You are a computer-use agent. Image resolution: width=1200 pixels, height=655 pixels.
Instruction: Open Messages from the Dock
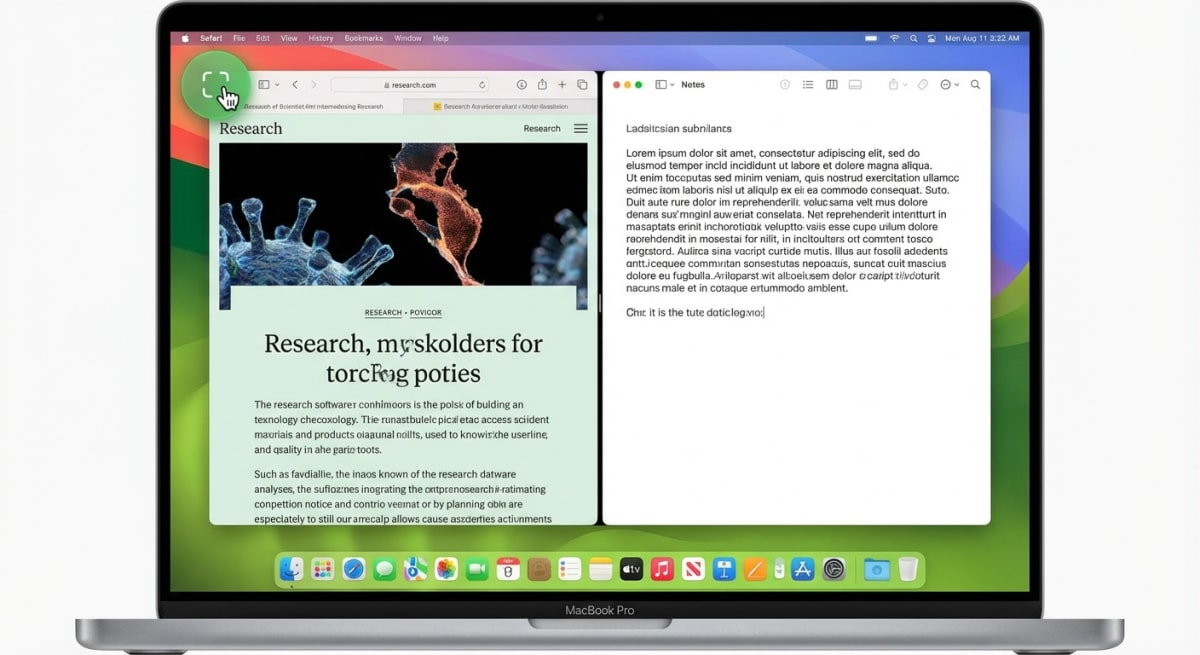(385, 569)
